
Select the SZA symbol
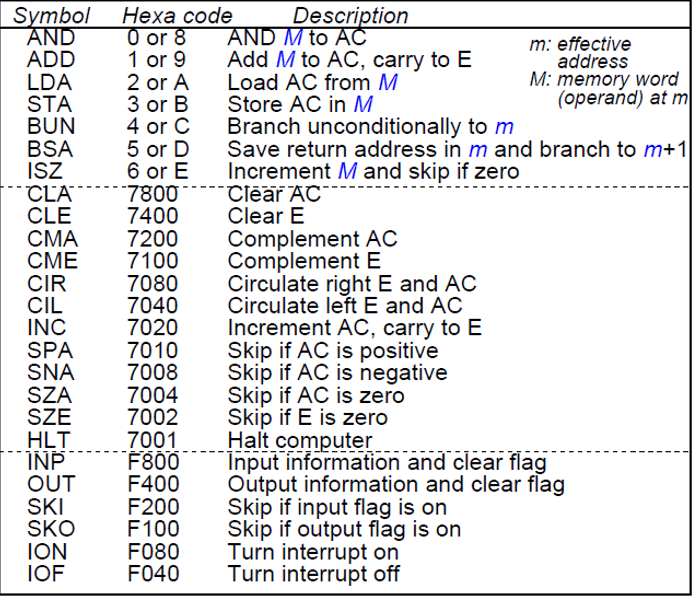tap(49, 395)
